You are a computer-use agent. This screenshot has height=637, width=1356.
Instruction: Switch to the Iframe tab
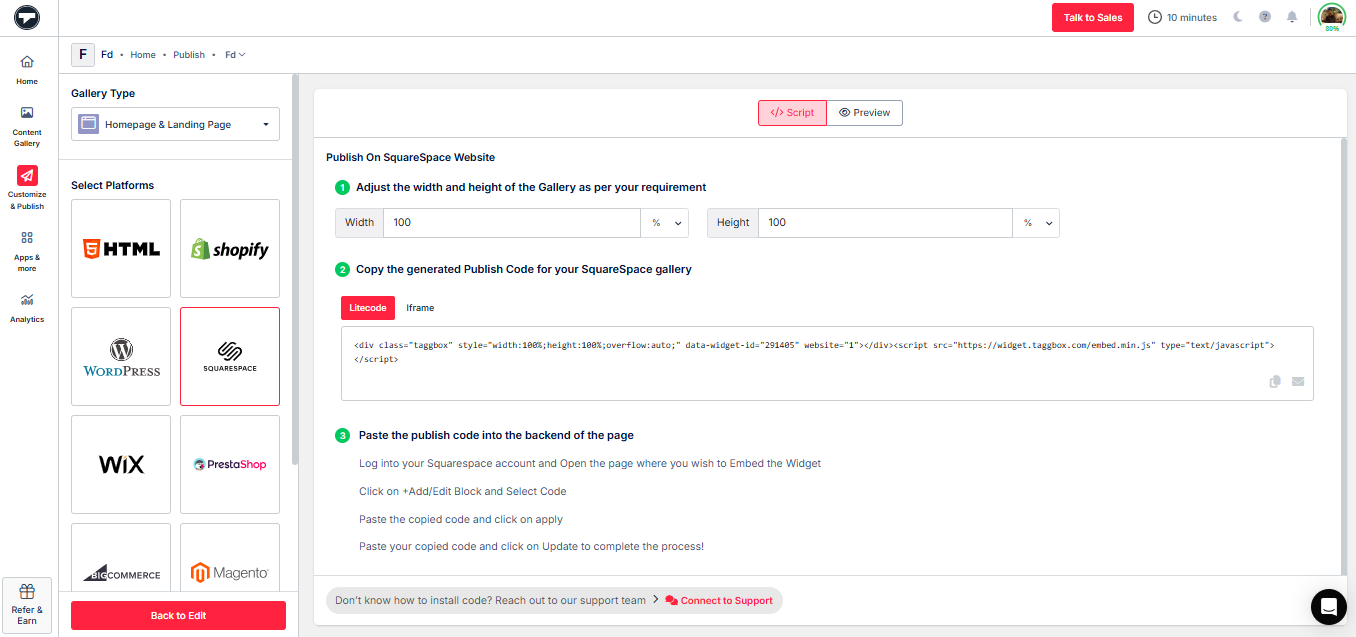pos(420,308)
